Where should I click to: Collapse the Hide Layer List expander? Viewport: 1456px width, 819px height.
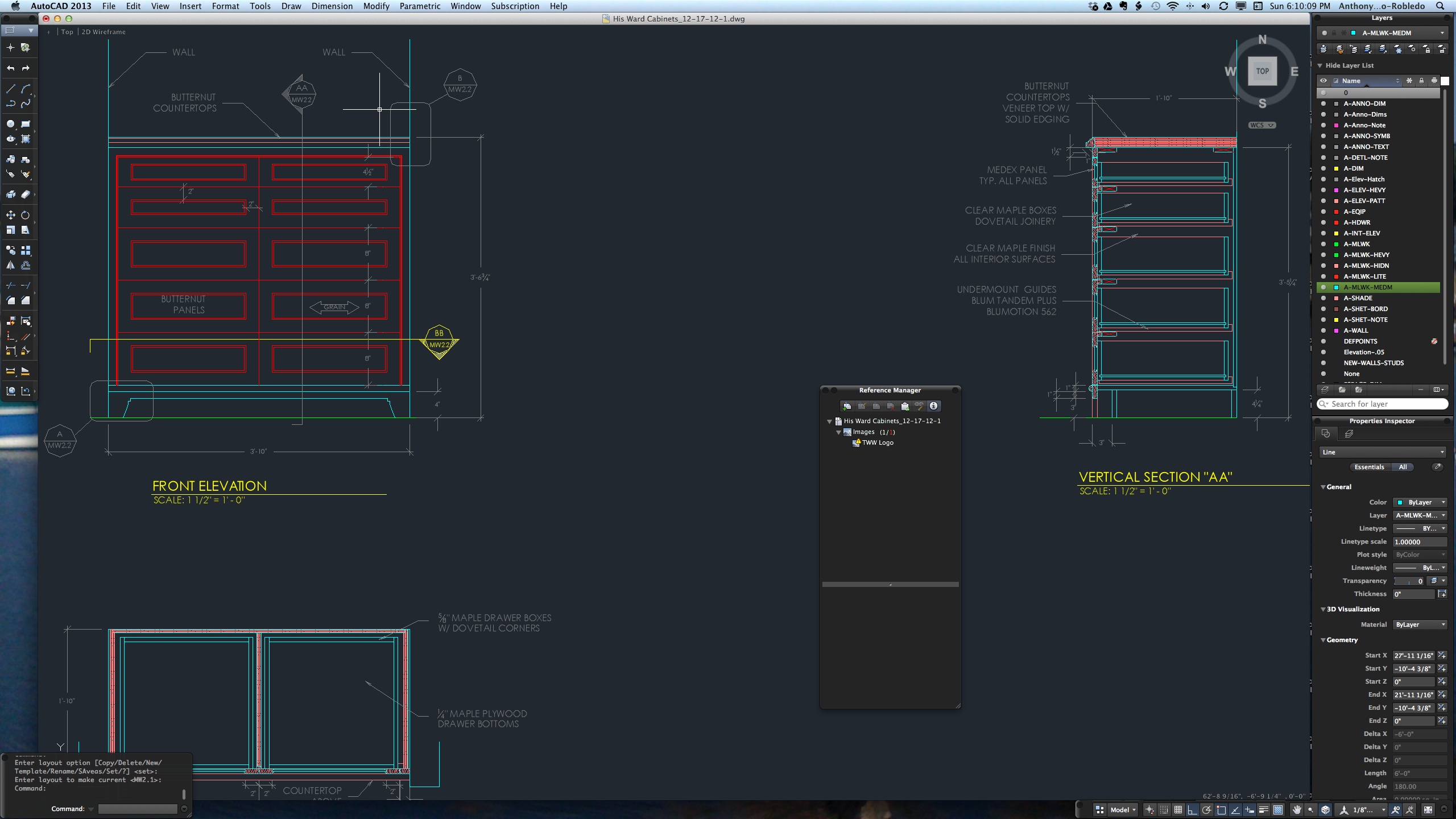click(x=1320, y=65)
